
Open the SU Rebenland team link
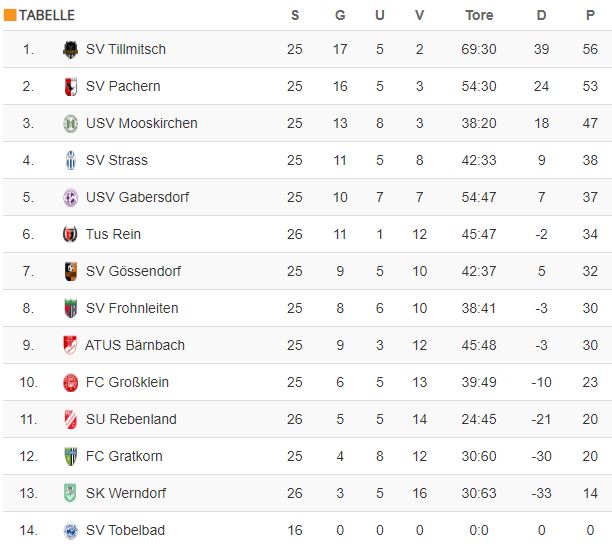pos(130,420)
